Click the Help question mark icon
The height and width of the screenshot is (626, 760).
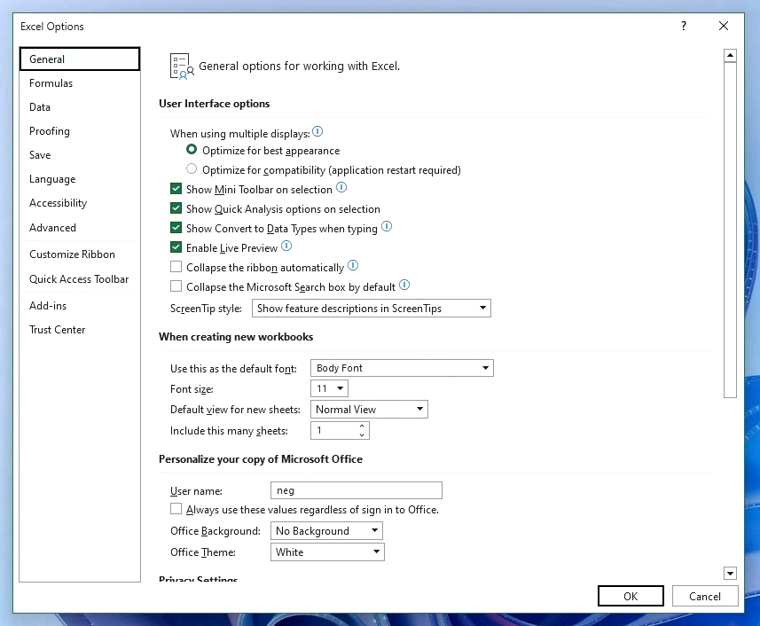click(683, 26)
